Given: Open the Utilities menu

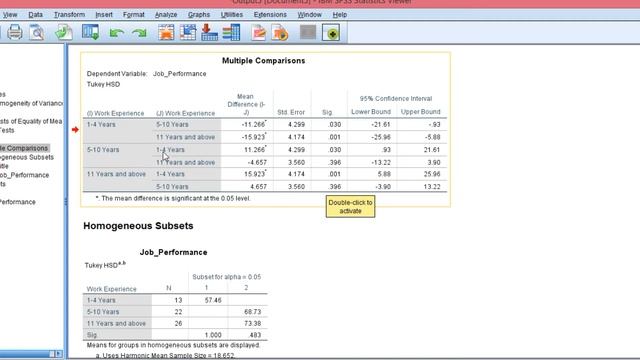Looking at the screenshot, I should 232,14.
